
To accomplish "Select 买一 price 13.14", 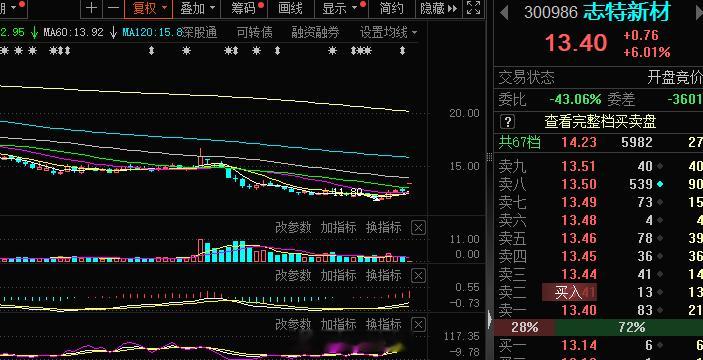I will point(579,345).
